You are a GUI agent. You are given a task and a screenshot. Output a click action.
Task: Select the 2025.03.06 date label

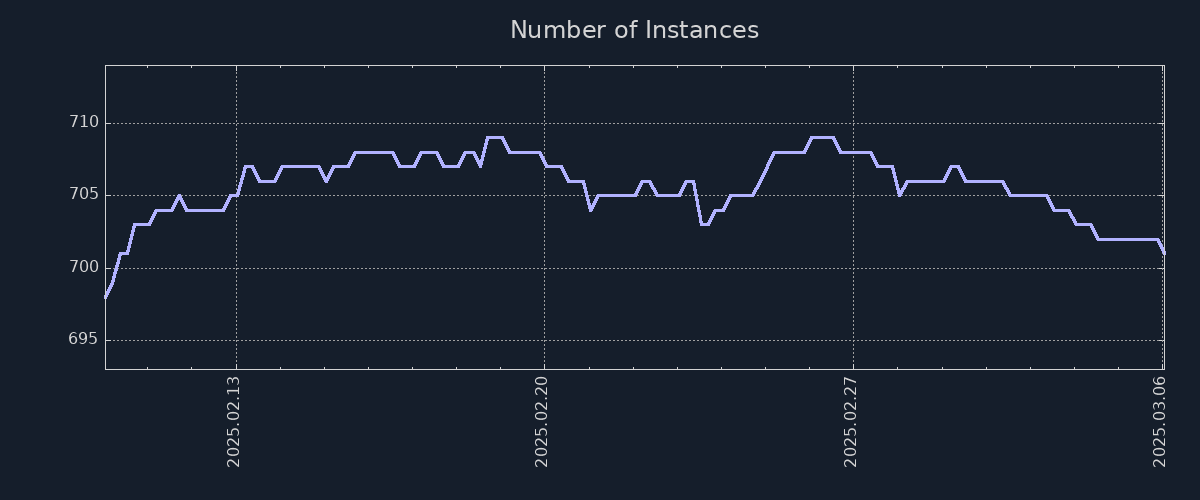click(1160, 422)
